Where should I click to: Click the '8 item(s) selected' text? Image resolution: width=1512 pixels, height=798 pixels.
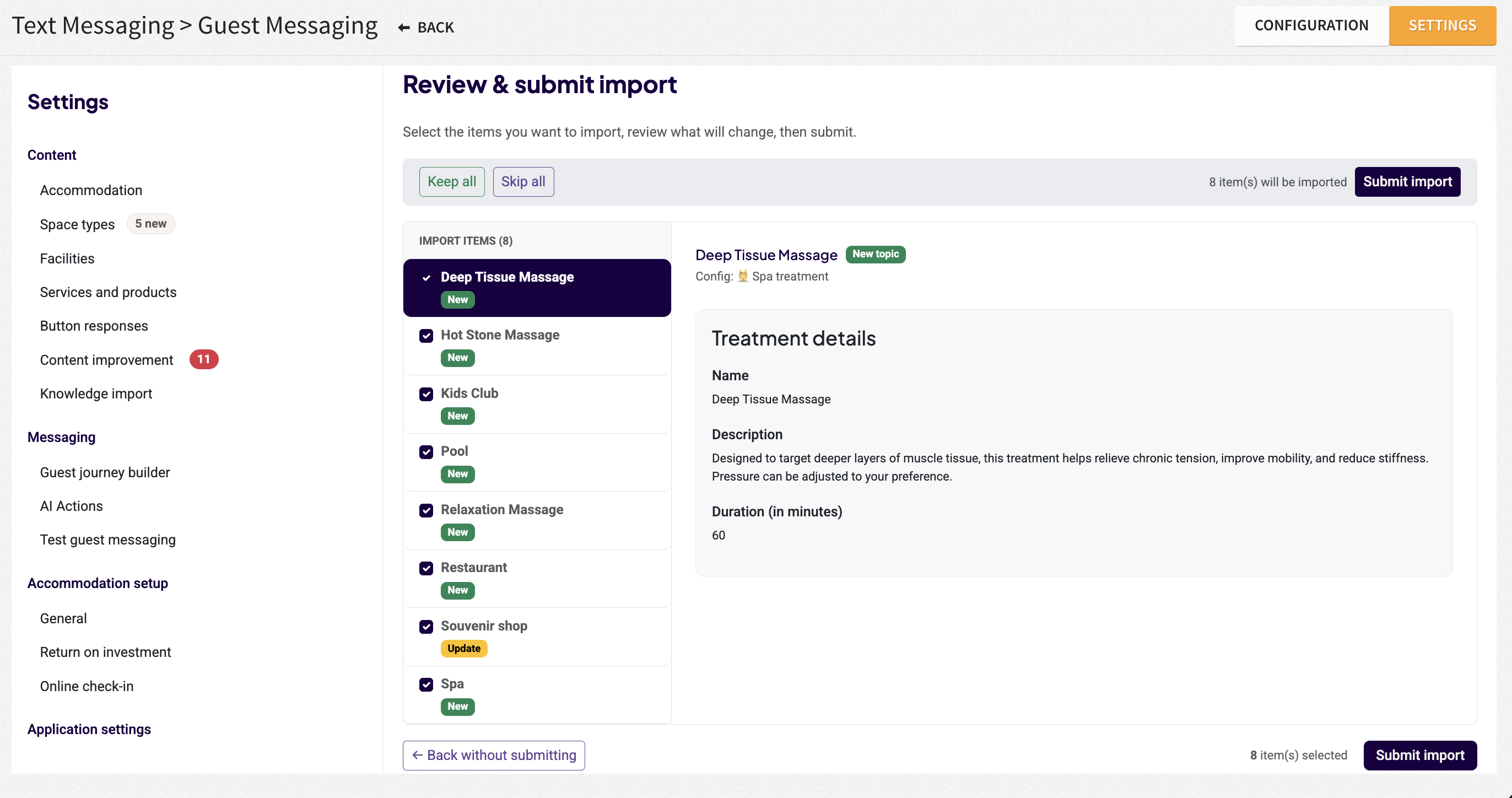pyautogui.click(x=1298, y=755)
